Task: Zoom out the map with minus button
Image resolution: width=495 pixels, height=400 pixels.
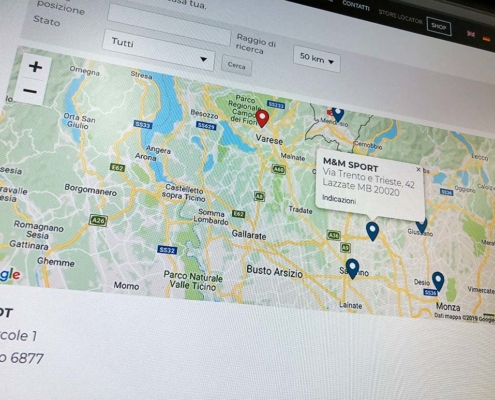Action: (30, 91)
